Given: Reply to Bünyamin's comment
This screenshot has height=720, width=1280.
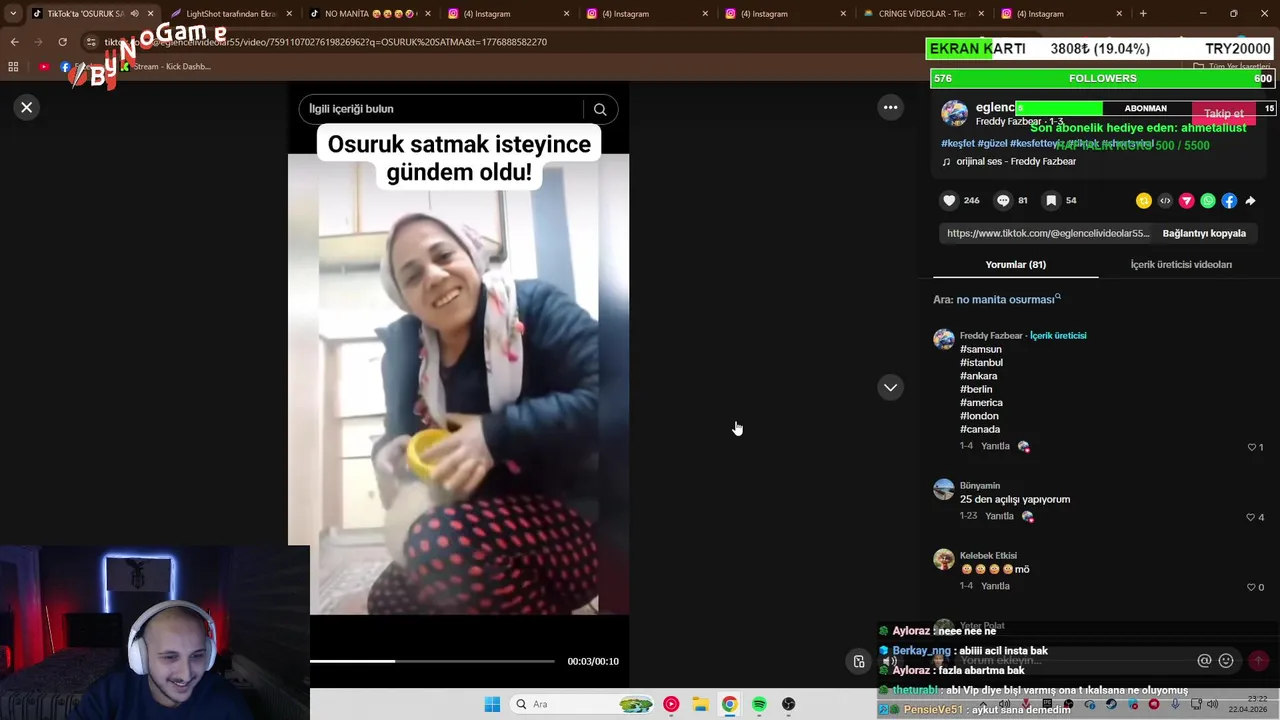Looking at the screenshot, I should click(x=999, y=516).
